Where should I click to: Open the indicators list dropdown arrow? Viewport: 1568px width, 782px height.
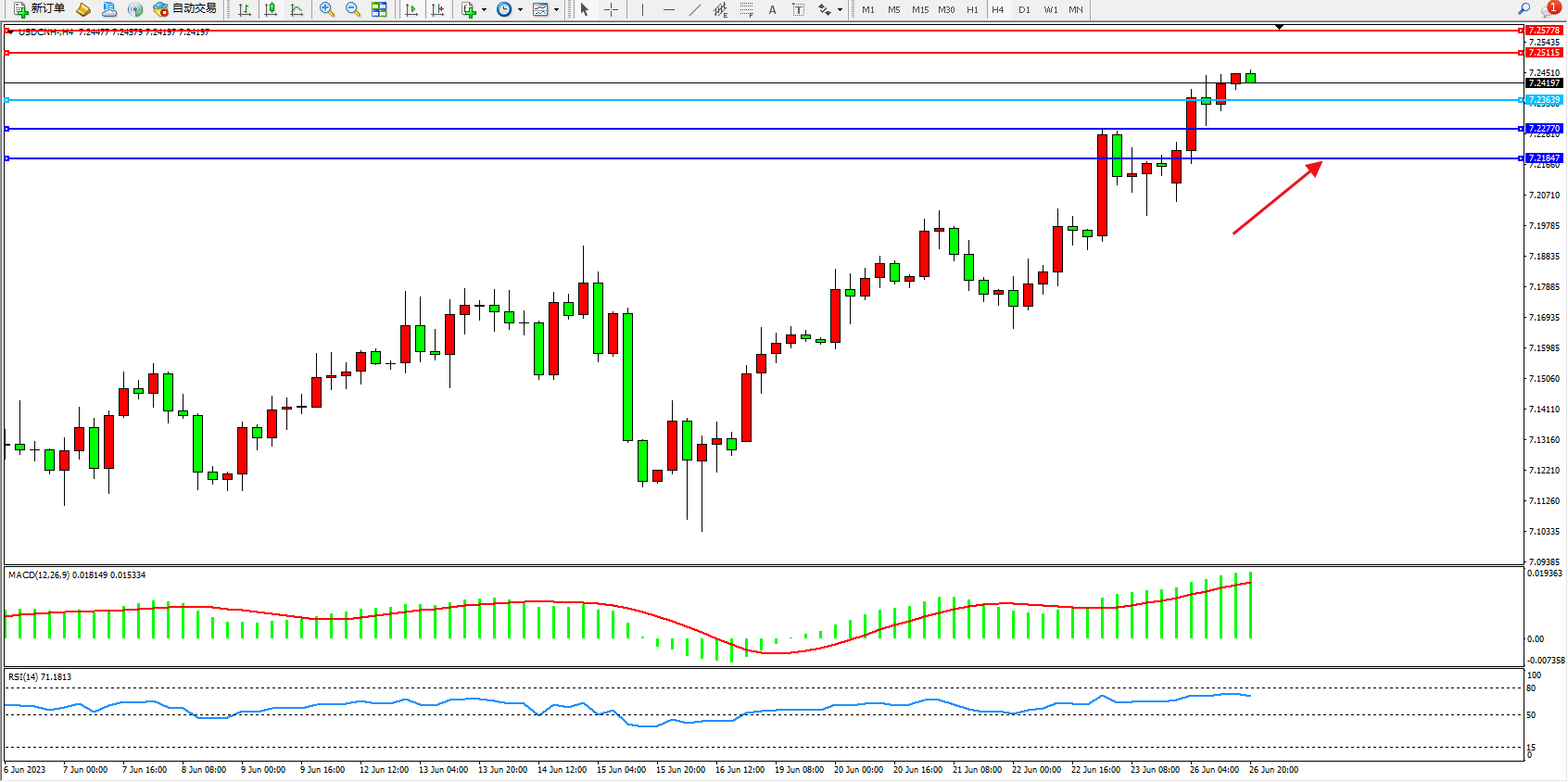(484, 9)
